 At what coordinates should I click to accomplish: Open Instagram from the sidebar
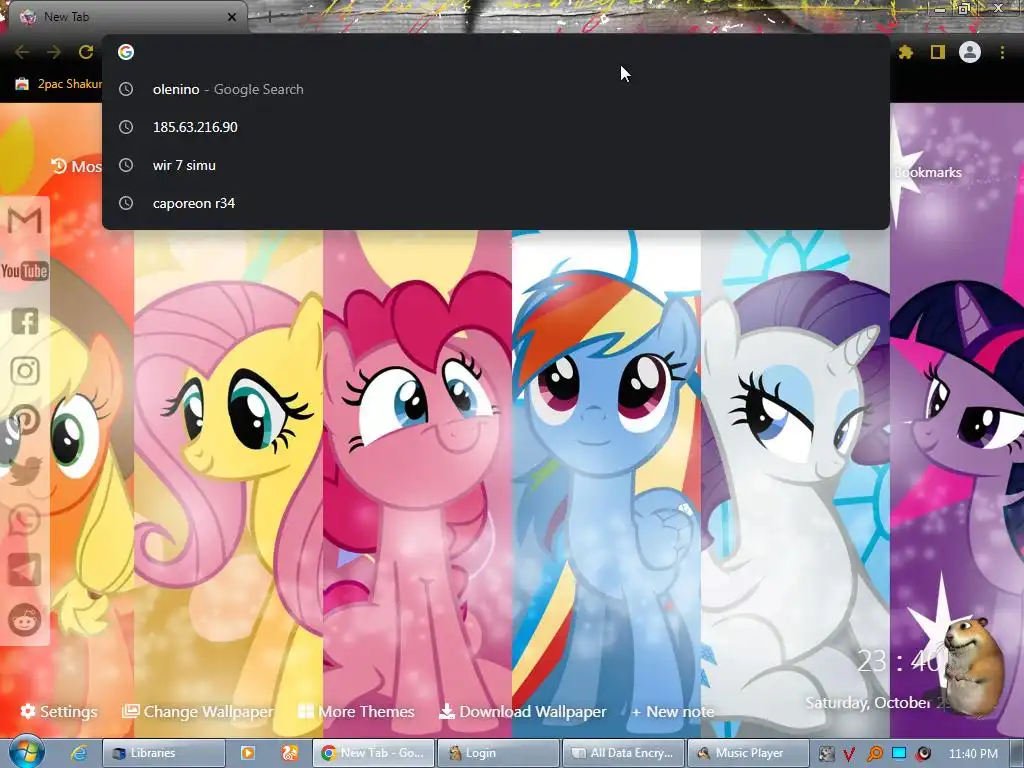(25, 371)
